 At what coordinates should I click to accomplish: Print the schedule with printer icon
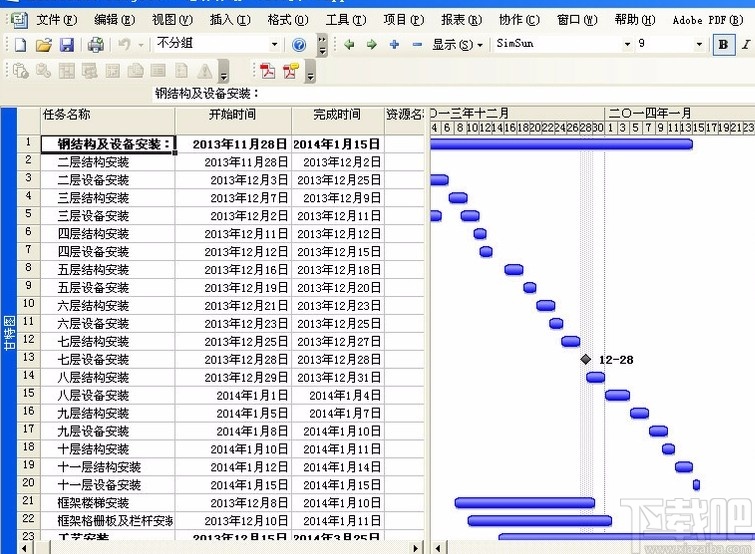click(95, 45)
